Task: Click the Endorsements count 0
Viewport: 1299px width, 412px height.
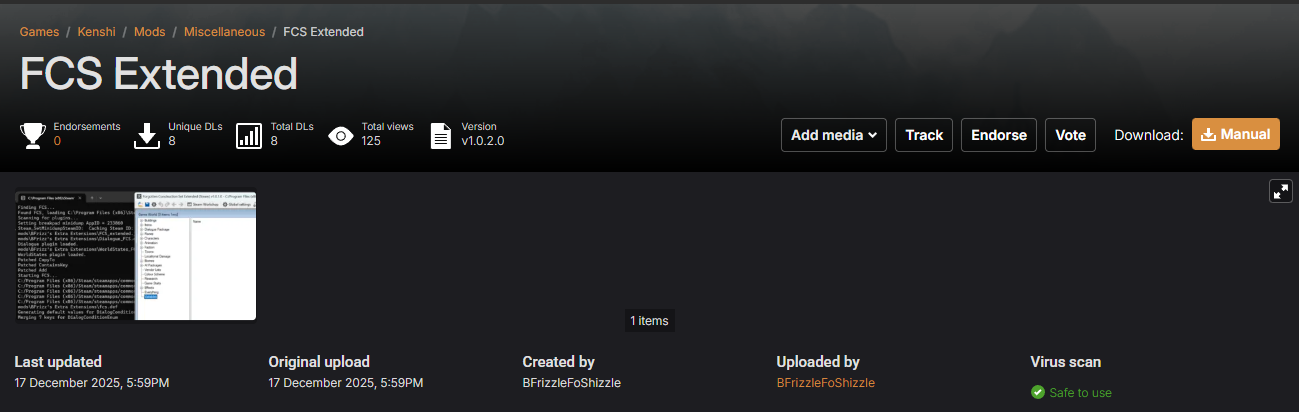Action: 57,141
